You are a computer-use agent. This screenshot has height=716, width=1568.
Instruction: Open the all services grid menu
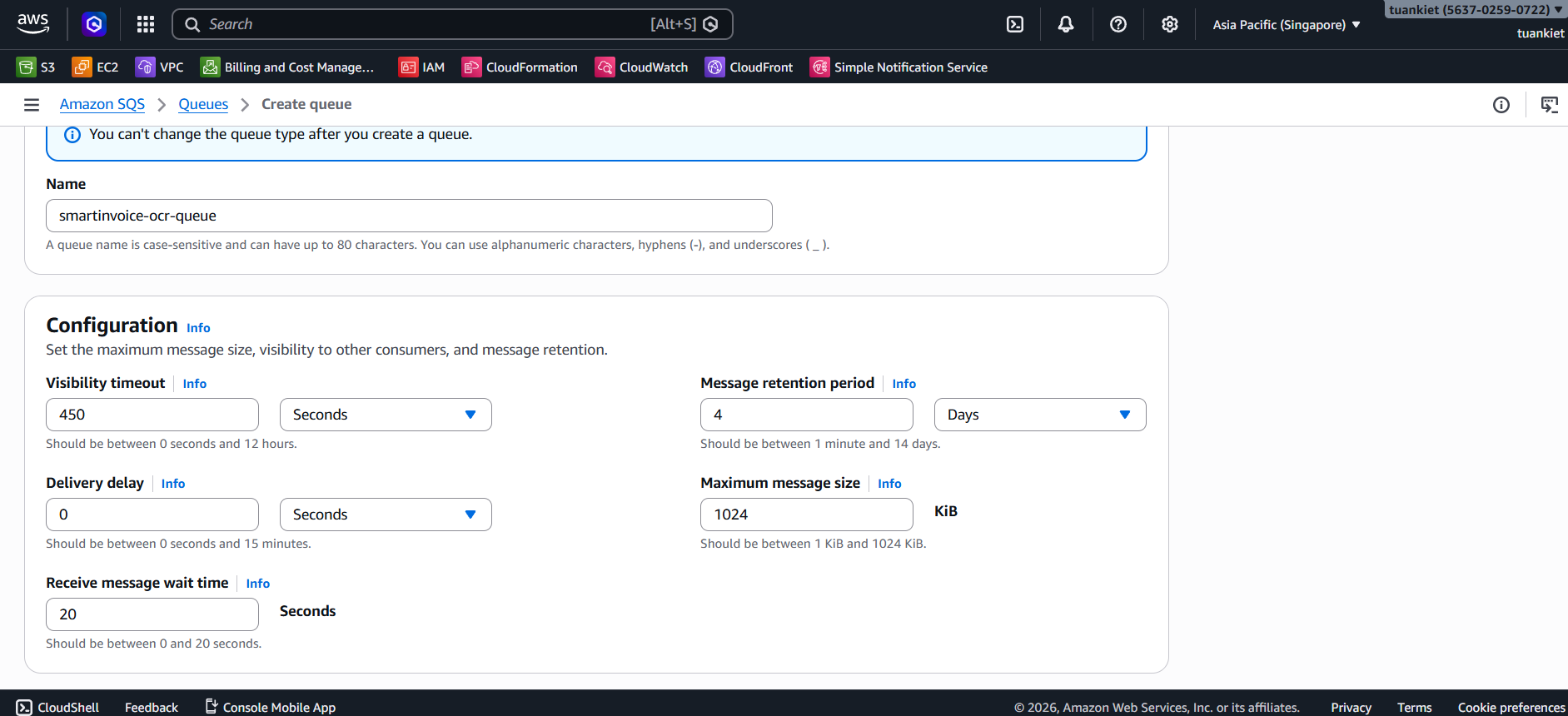click(x=146, y=24)
